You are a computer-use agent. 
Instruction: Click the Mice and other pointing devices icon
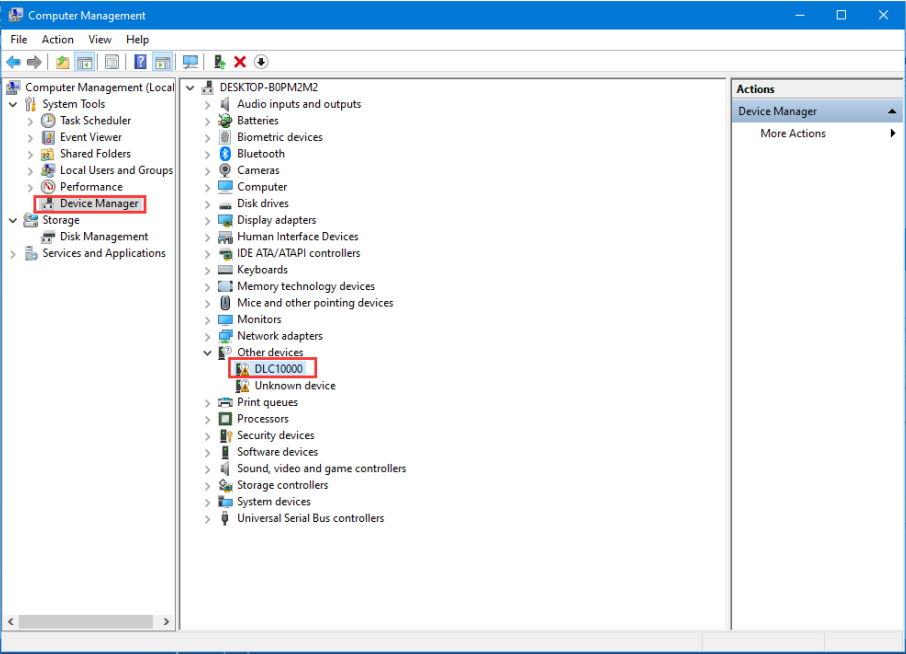tap(225, 303)
